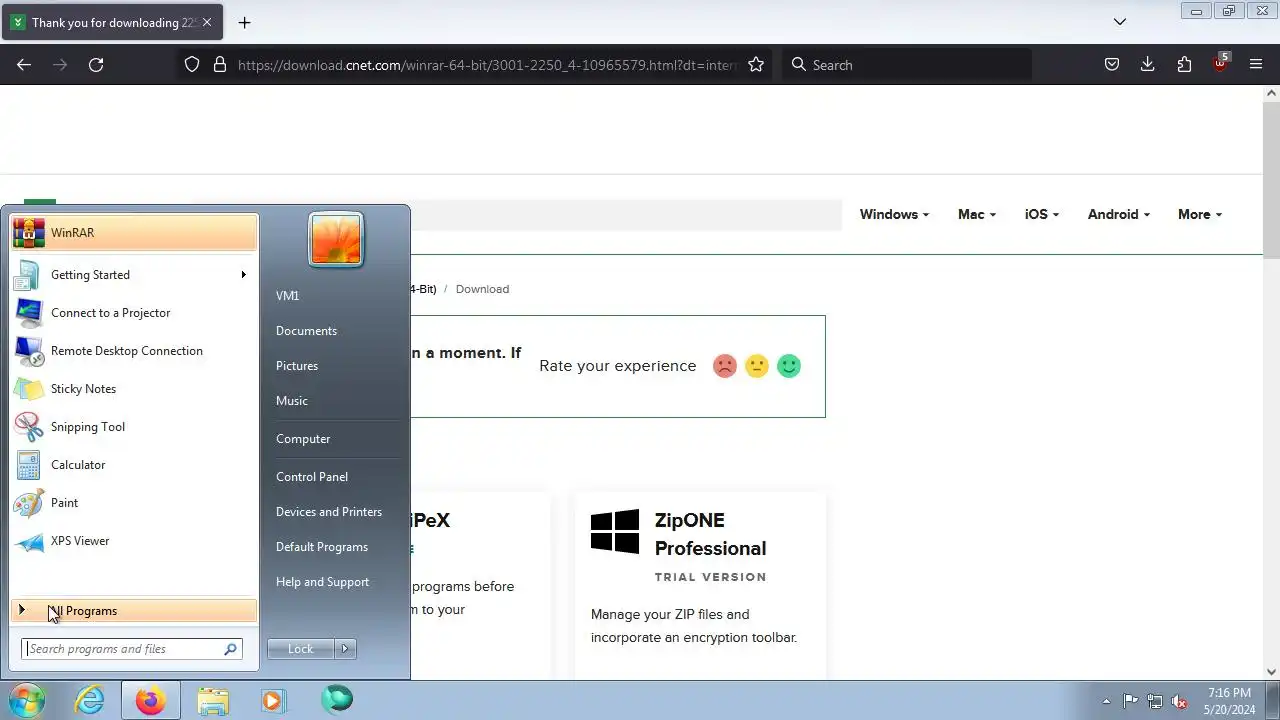The width and height of the screenshot is (1280, 720).
Task: Rate experience with green happy face
Action: tap(789, 366)
